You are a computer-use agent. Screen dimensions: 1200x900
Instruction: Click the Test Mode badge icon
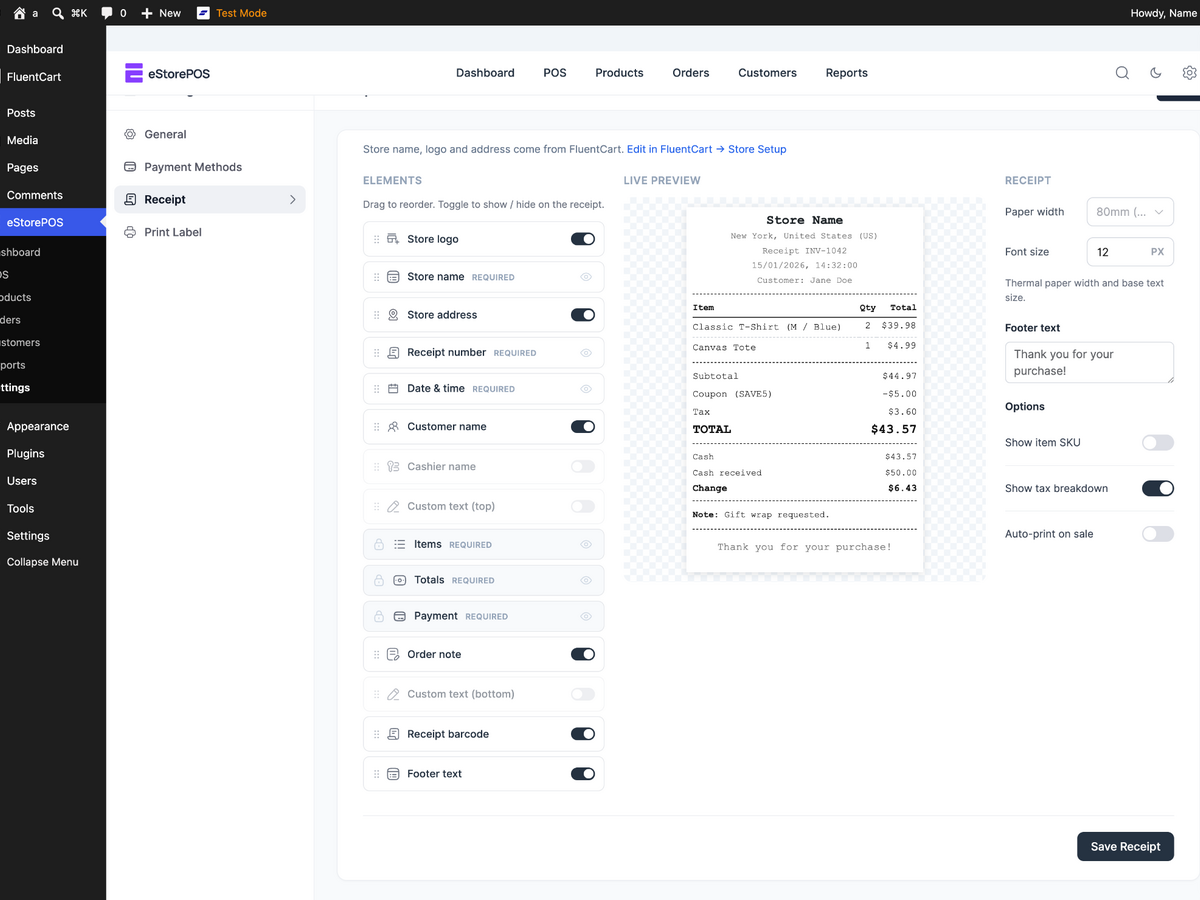click(x=203, y=13)
